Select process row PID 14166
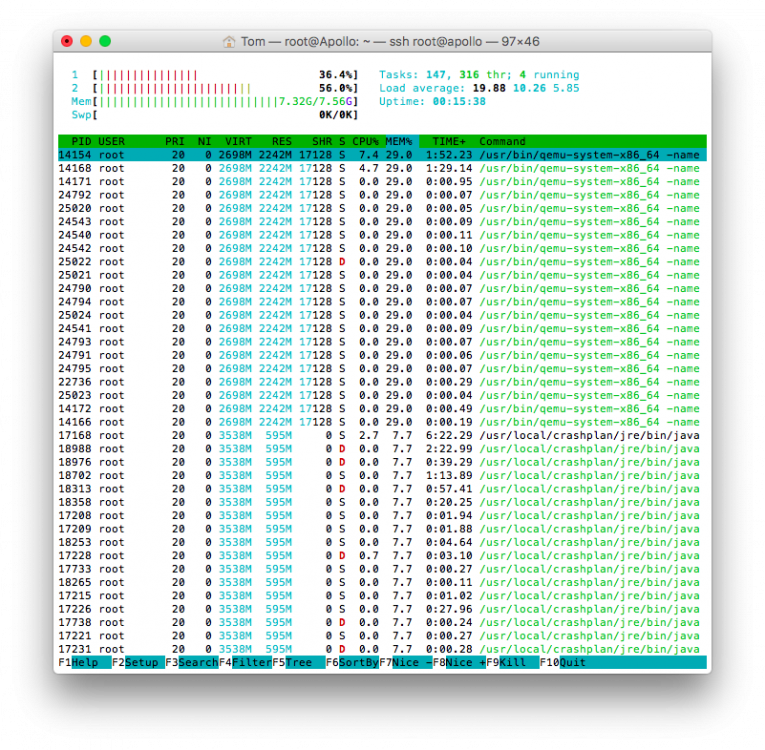Image resolution: width=765 pixels, height=750 pixels. (382, 422)
